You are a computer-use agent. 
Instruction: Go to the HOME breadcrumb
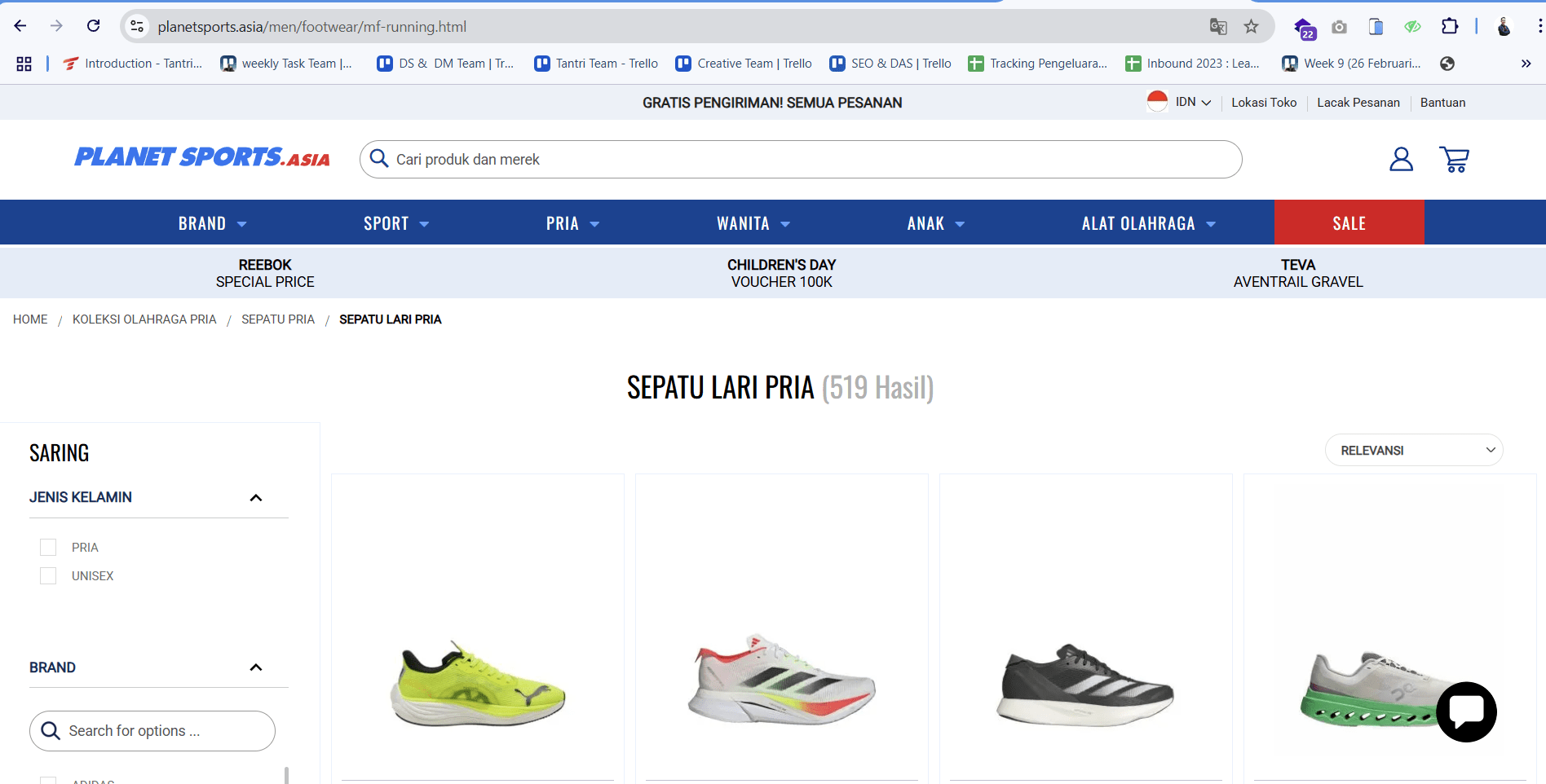(30, 319)
